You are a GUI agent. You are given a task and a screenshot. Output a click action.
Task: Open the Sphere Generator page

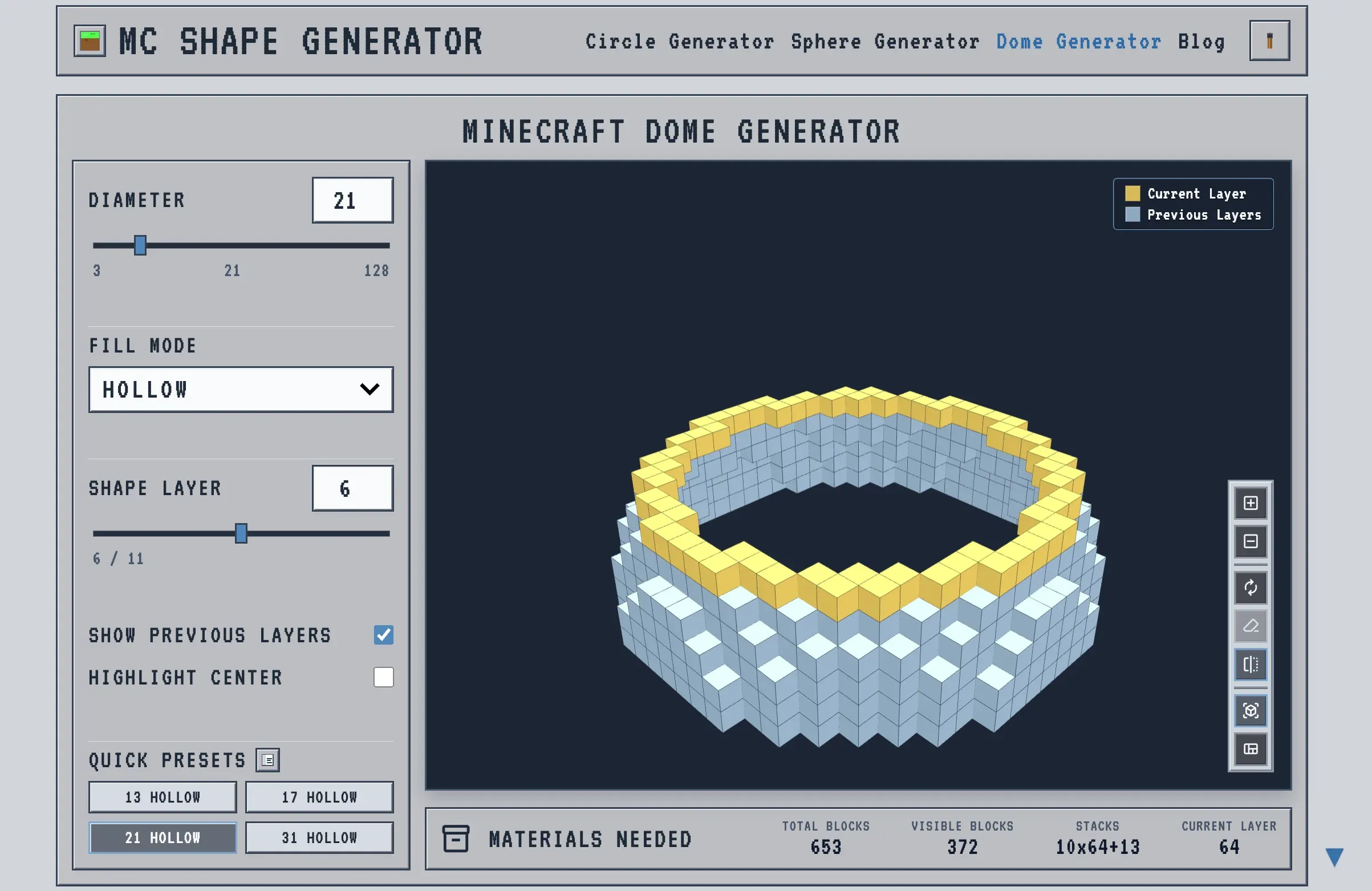point(885,42)
